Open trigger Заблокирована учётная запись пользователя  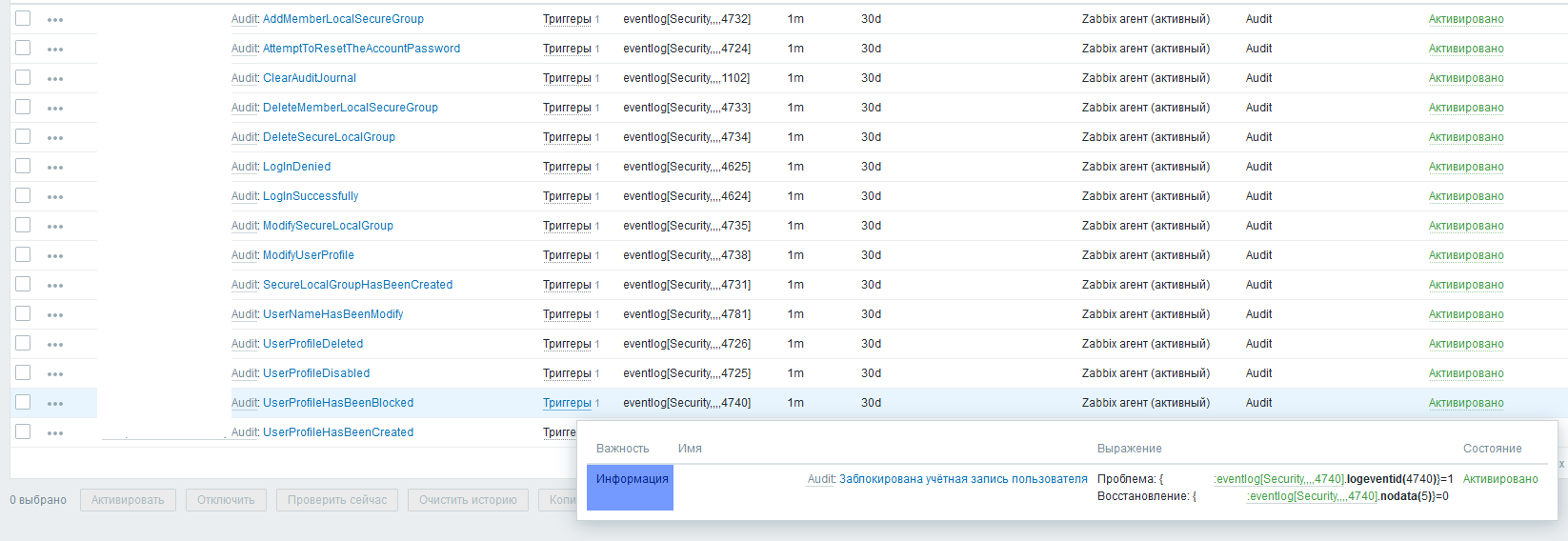pyautogui.click(x=963, y=479)
